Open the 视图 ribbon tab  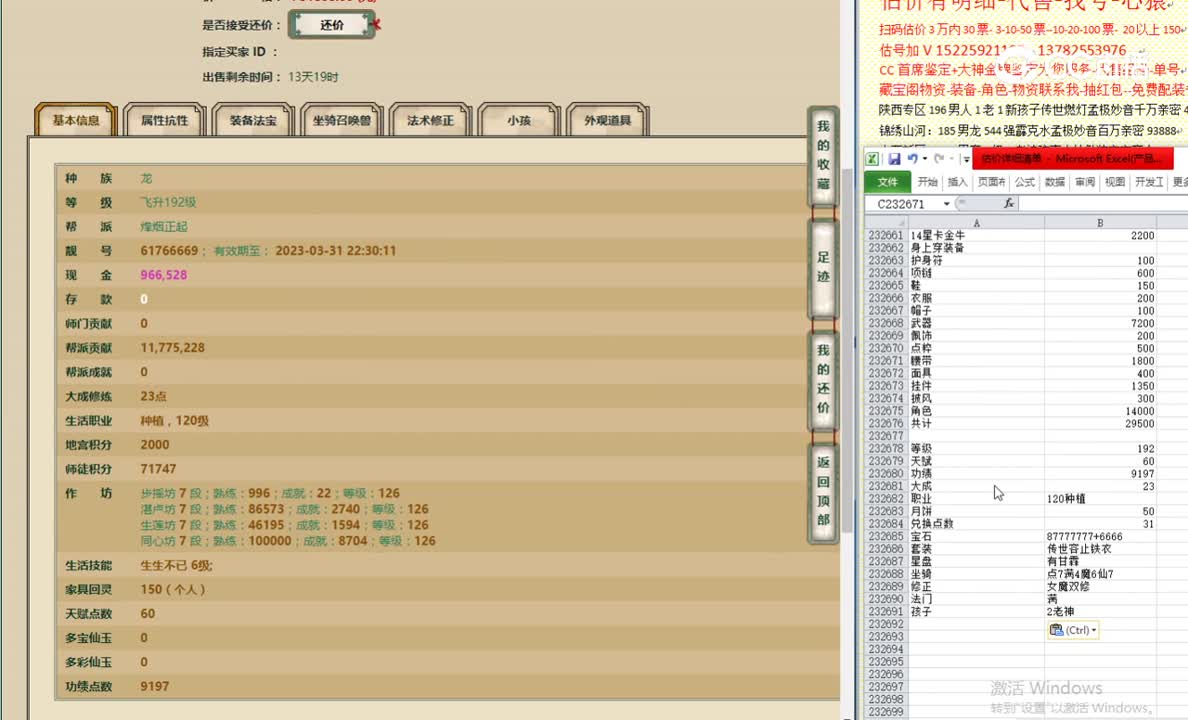click(x=1115, y=182)
